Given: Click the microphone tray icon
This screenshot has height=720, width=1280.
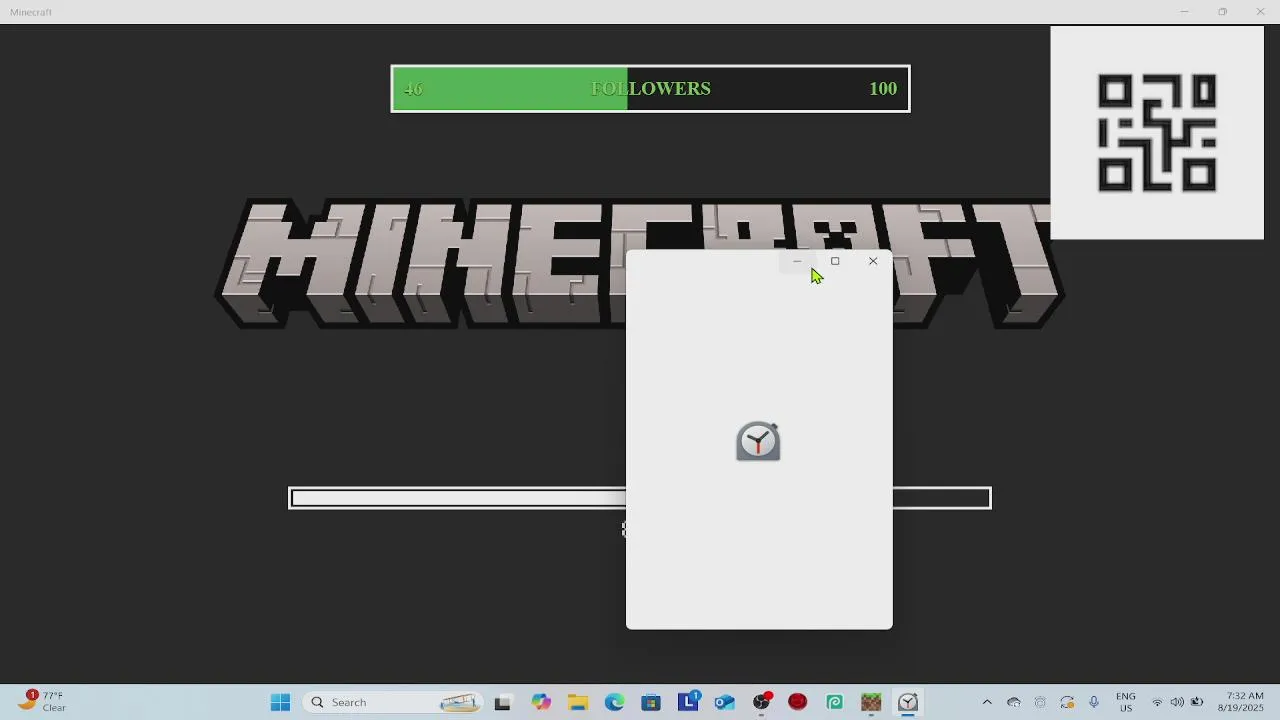Looking at the screenshot, I should [1094, 702].
